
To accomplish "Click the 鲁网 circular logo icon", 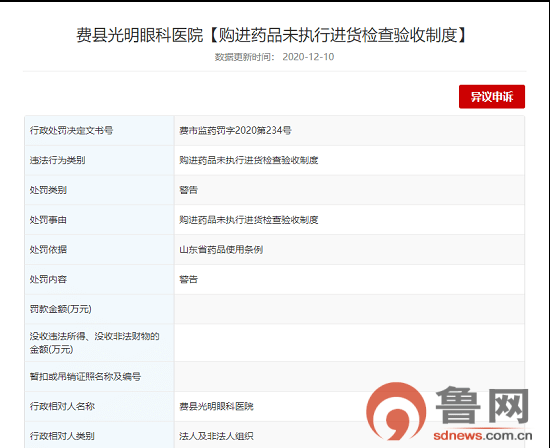I will point(396,411).
